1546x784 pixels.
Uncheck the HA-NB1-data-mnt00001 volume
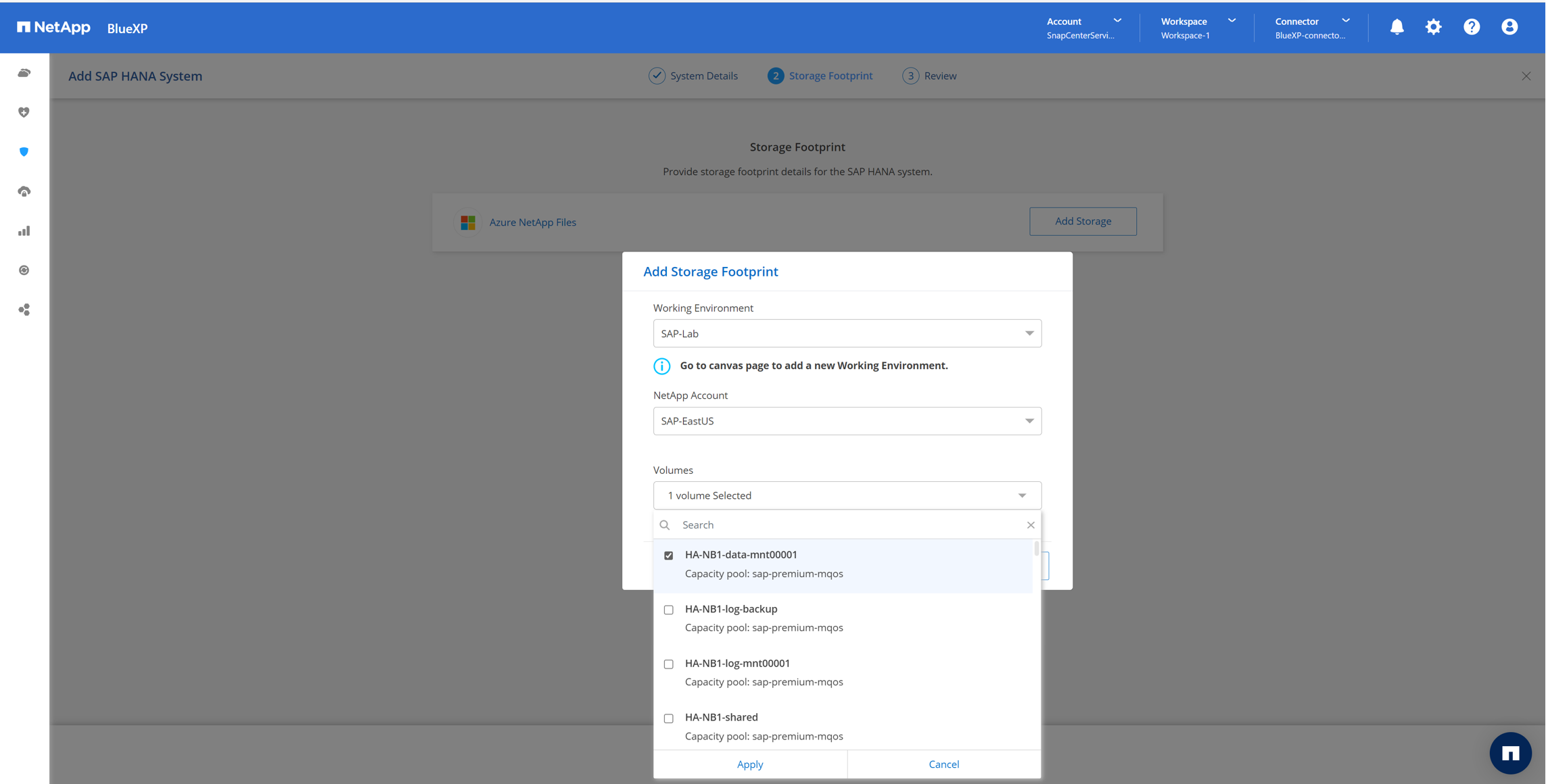669,556
